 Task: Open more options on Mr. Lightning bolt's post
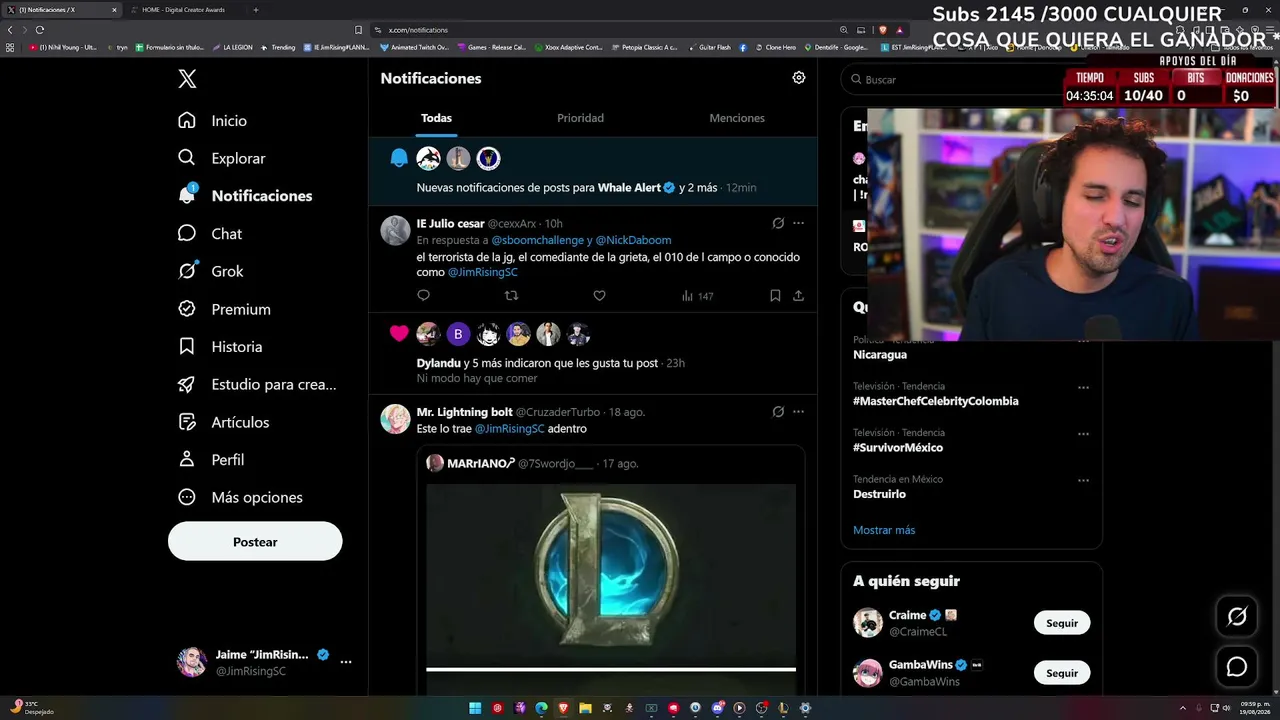(798, 411)
